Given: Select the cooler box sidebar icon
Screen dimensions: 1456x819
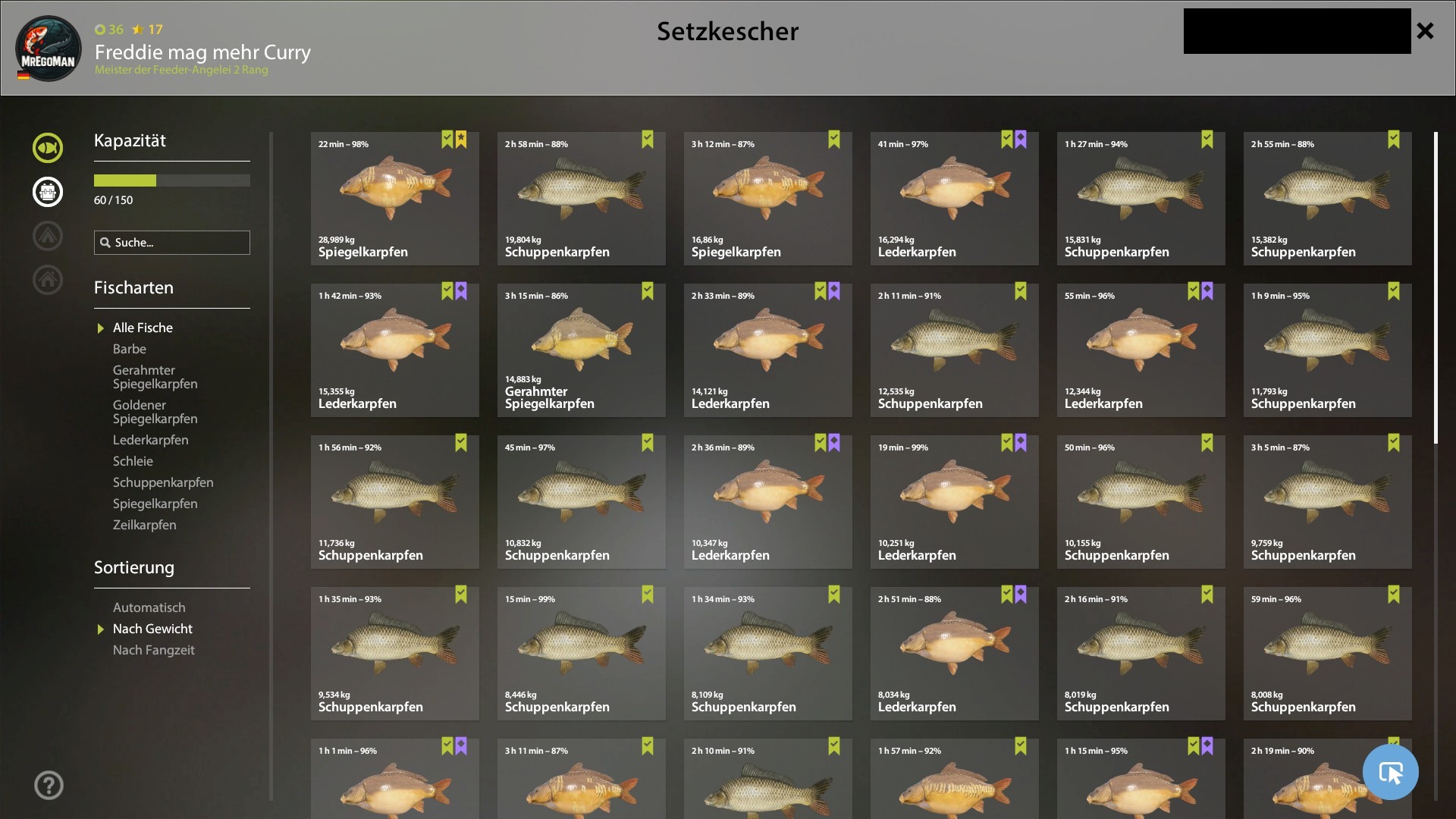Looking at the screenshot, I should [48, 191].
